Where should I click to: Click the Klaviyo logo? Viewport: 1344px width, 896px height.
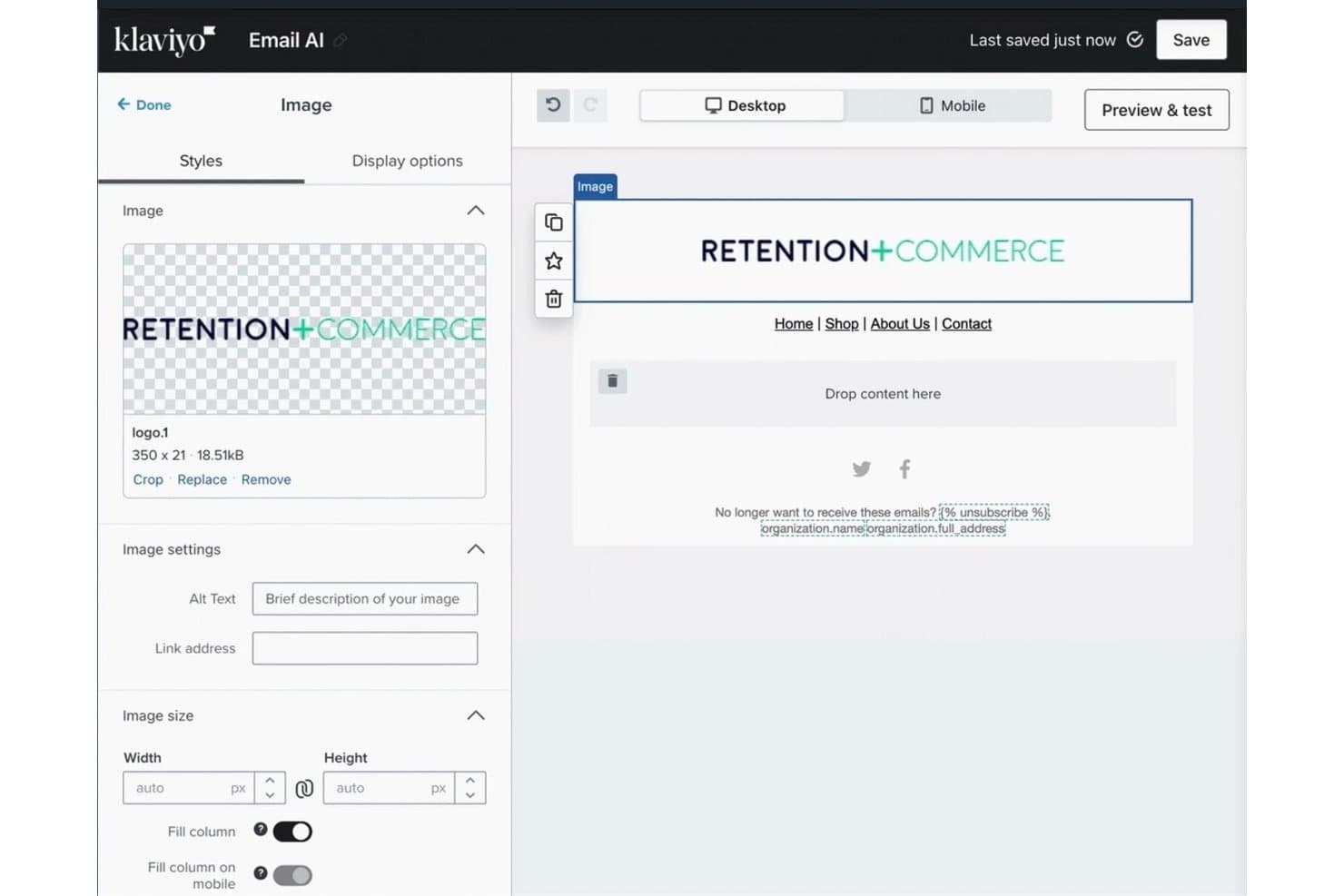pyautogui.click(x=164, y=40)
